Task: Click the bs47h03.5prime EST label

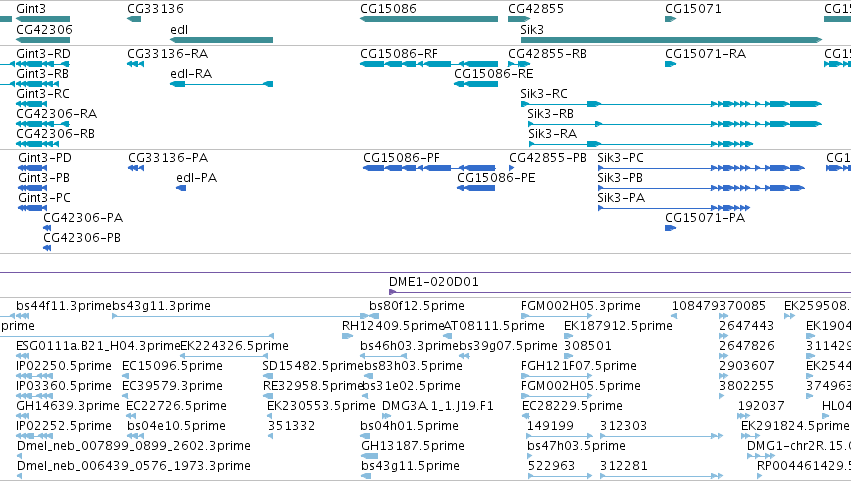Action: [x=576, y=446]
